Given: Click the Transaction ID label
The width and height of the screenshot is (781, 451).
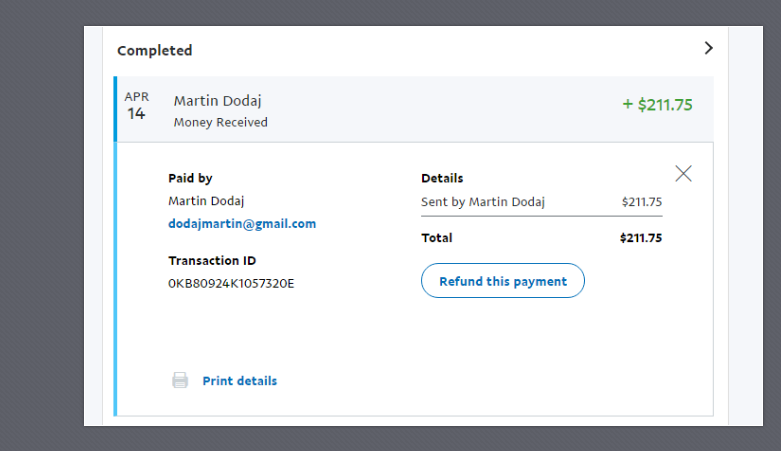Looking at the screenshot, I should (x=212, y=261).
